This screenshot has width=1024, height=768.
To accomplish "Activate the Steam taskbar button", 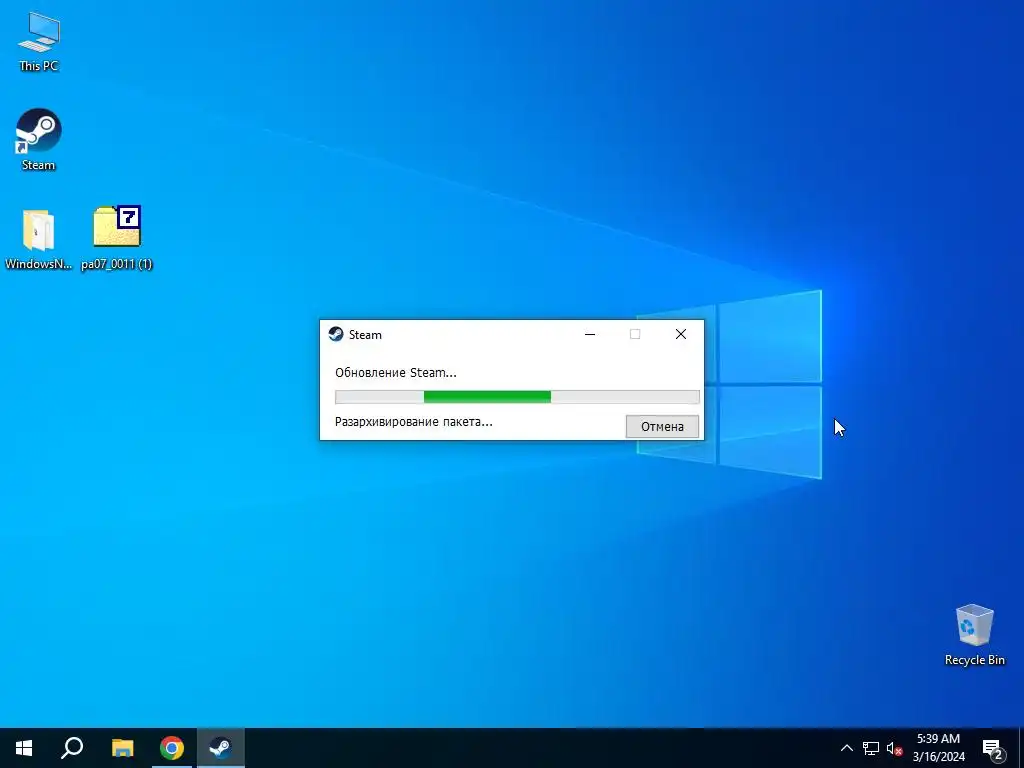I will [x=221, y=748].
